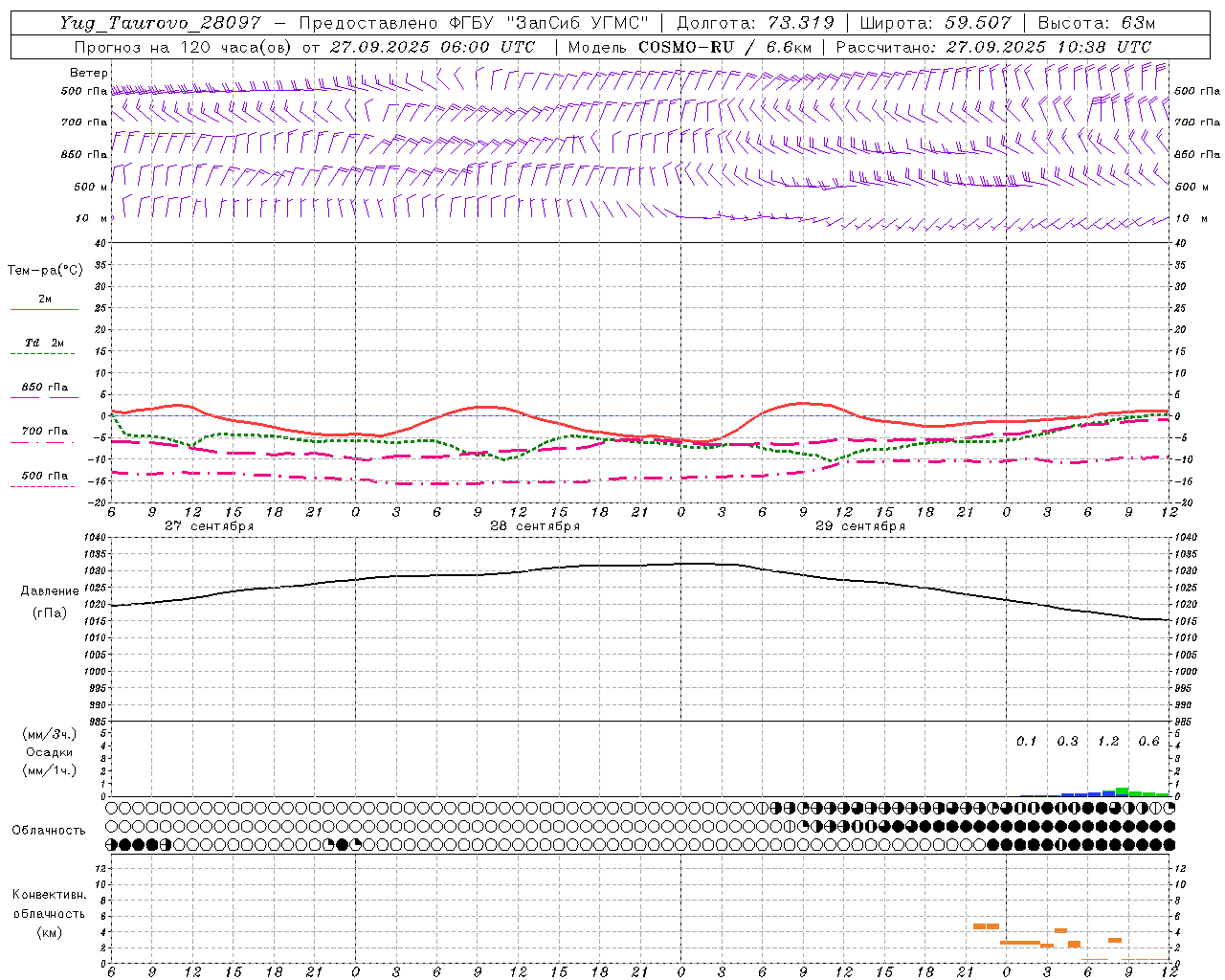
Task: Select the (км) unit for convective clouds
Action: 50,932
